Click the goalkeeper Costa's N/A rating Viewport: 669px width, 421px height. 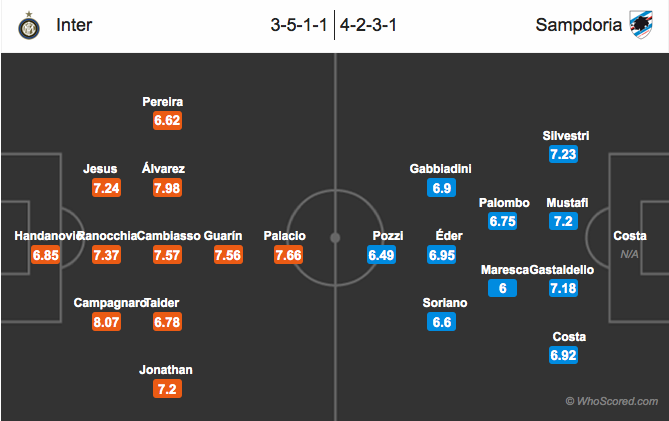[x=629, y=255]
